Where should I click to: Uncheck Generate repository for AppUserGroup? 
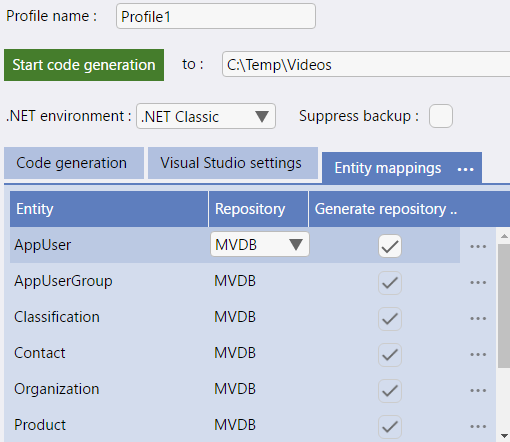click(390, 283)
